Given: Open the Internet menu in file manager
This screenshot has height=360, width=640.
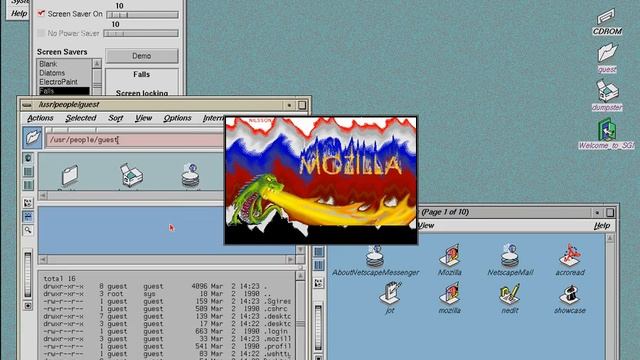Looking at the screenshot, I should (213, 118).
